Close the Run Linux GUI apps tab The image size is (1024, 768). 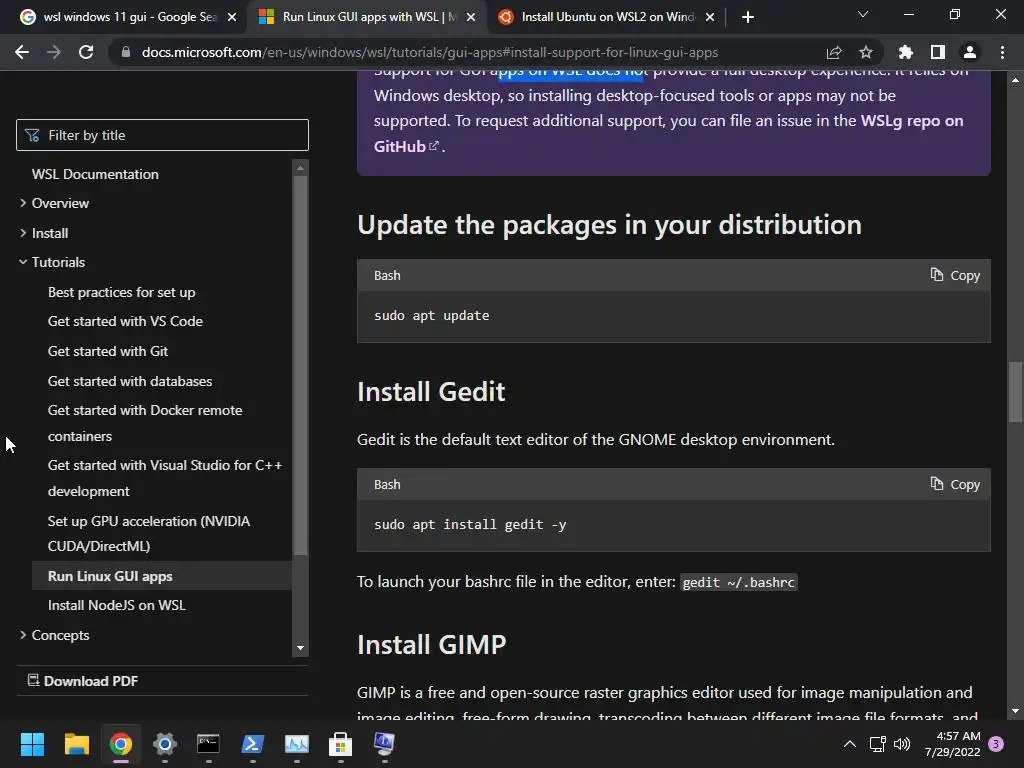pos(471,17)
